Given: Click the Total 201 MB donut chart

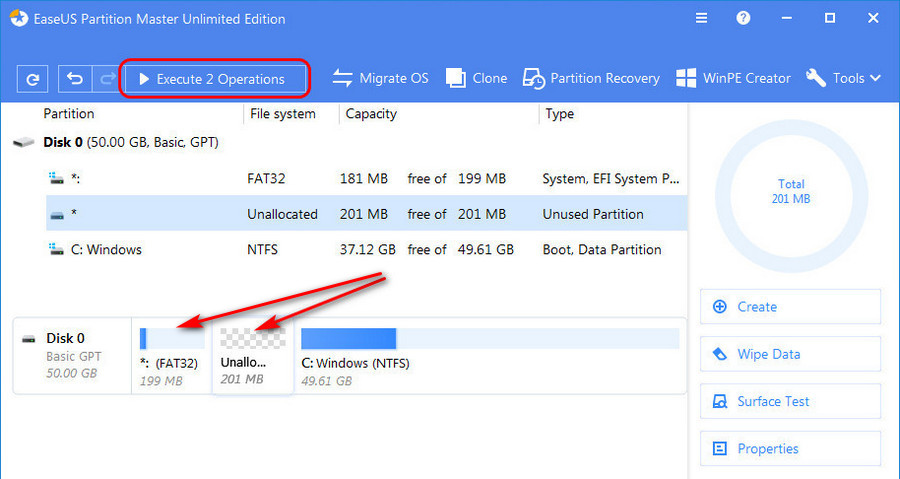Looking at the screenshot, I should [791, 196].
